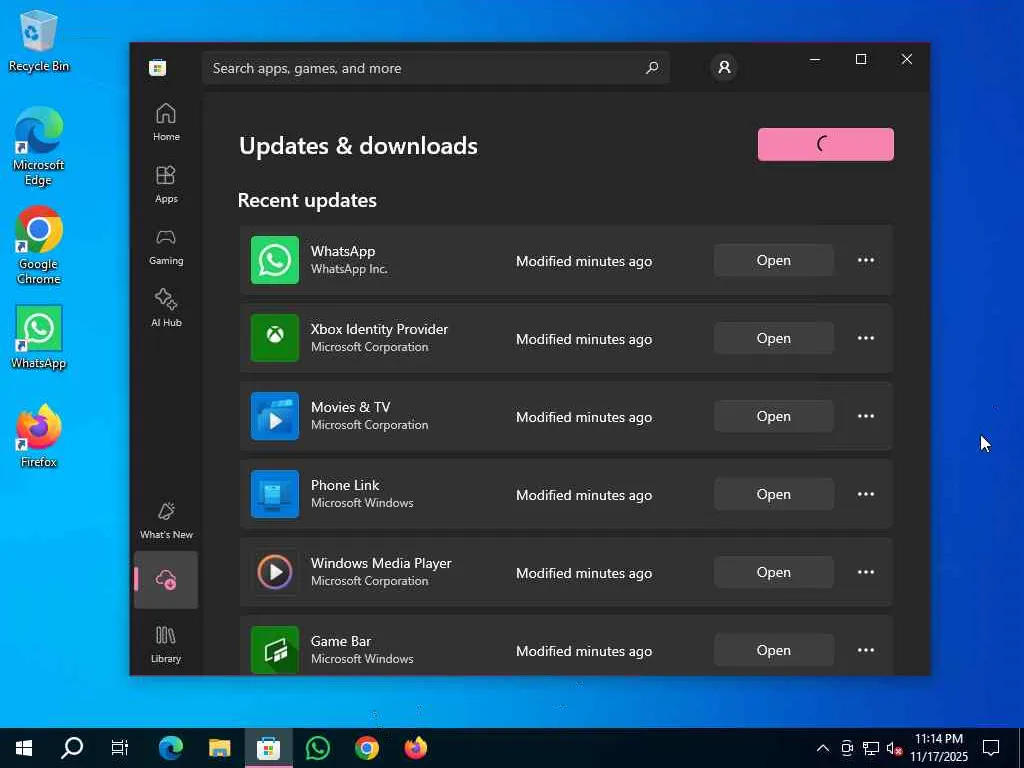Select the Phone Link title text
1024x768 pixels.
point(345,485)
